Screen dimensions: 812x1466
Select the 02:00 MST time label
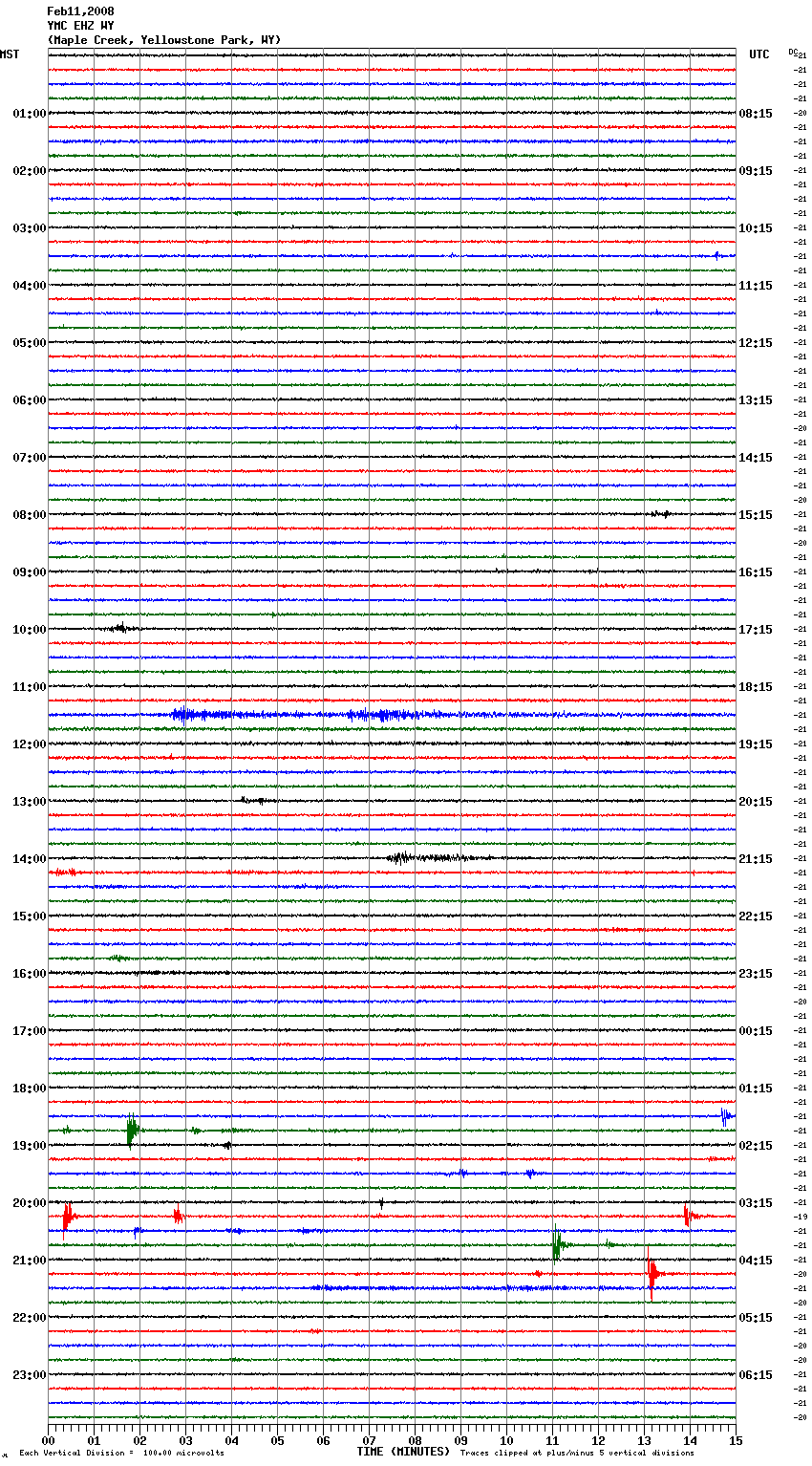click(30, 171)
